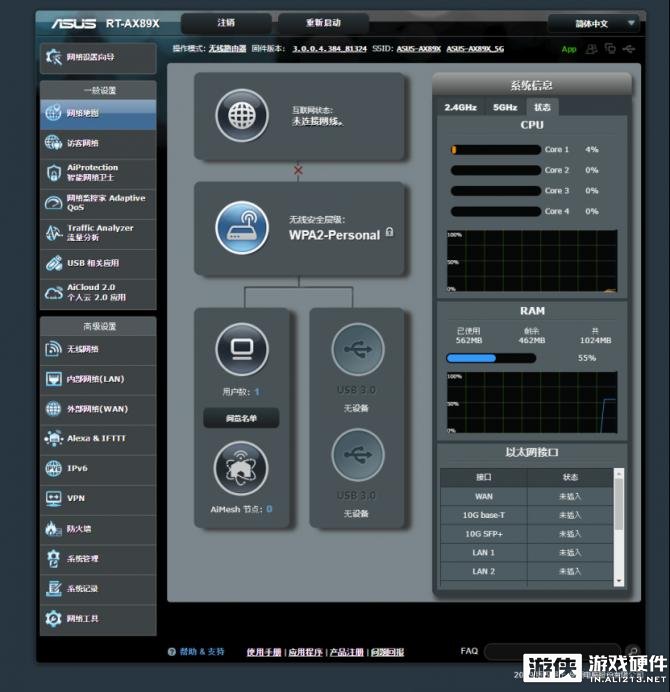Open Guest Network (访客网络) page
Viewport: 670px width, 692px height.
click(x=98, y=143)
